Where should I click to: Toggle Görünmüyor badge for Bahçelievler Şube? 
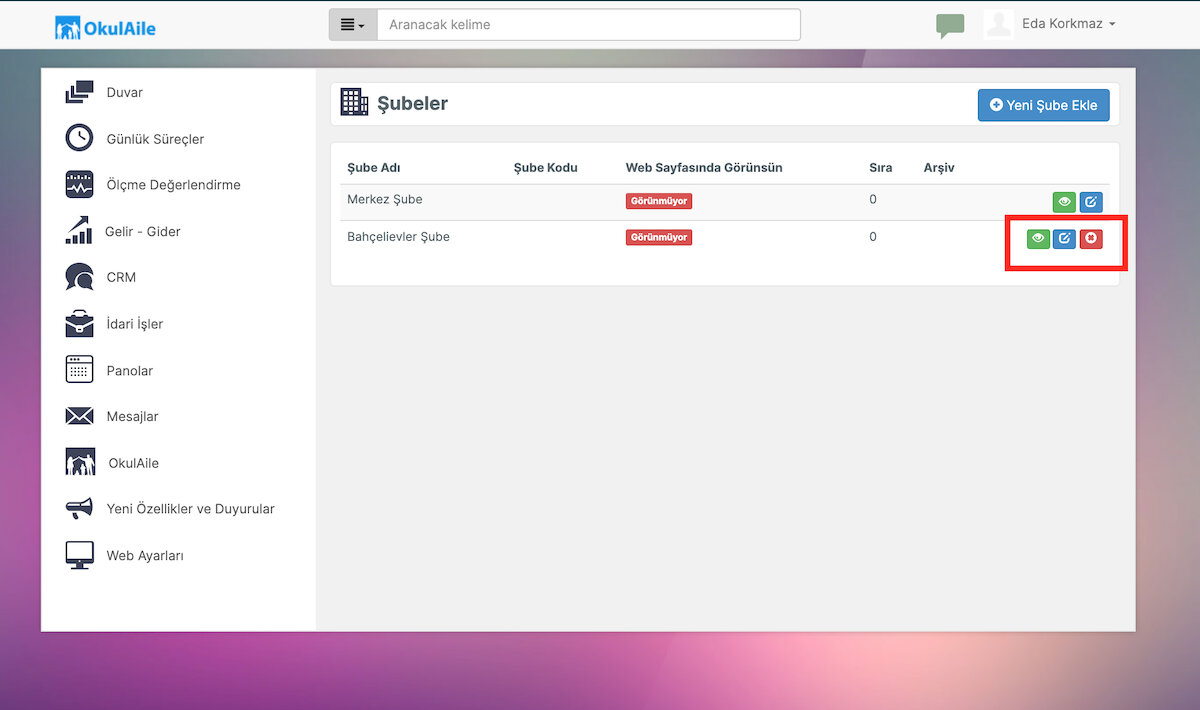(x=659, y=238)
